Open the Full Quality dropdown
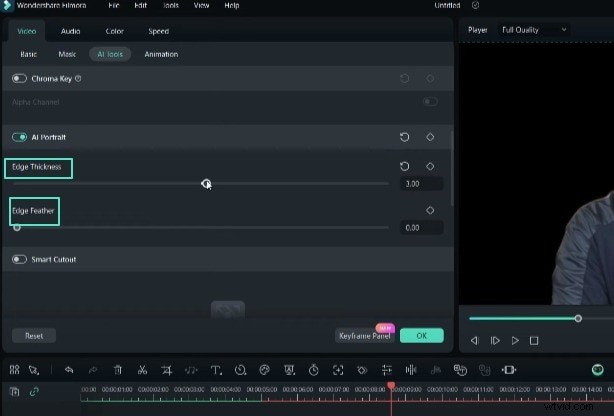The image size is (614, 416). 534,30
